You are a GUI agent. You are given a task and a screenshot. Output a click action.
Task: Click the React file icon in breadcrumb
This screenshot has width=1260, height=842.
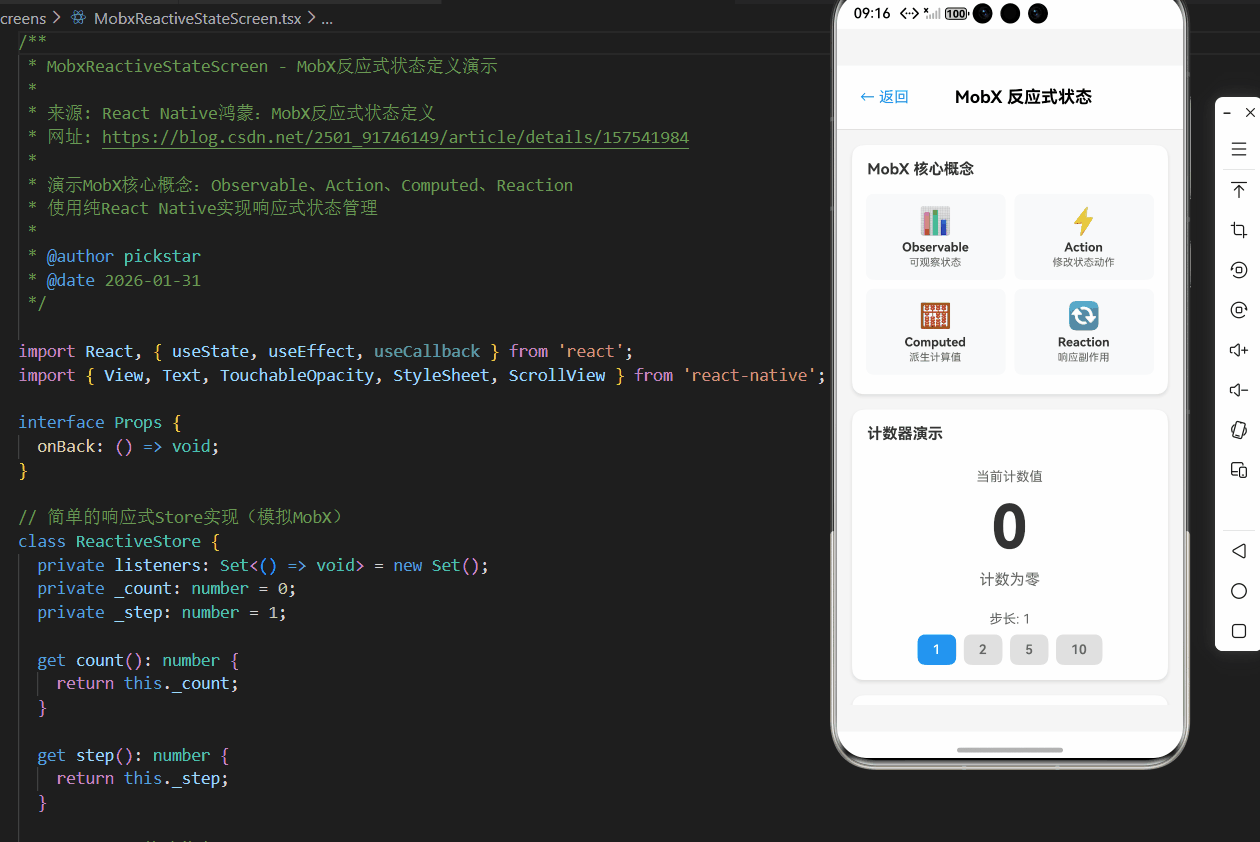coord(78,18)
